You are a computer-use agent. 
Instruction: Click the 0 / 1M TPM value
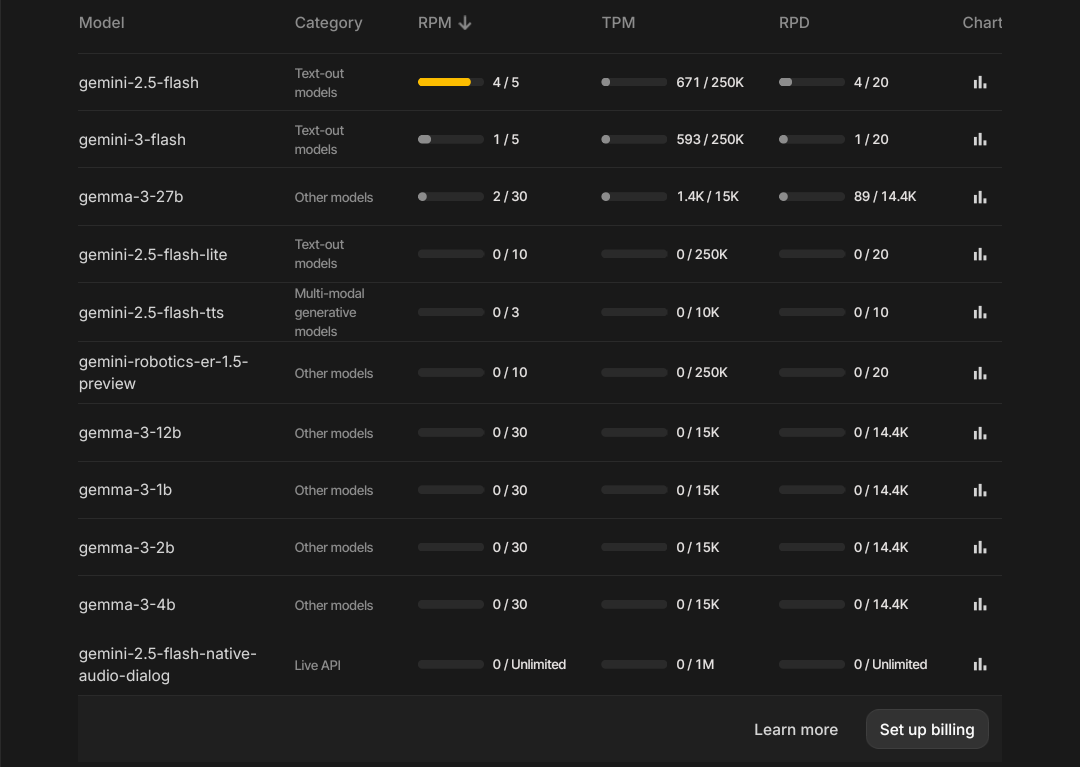tap(695, 664)
